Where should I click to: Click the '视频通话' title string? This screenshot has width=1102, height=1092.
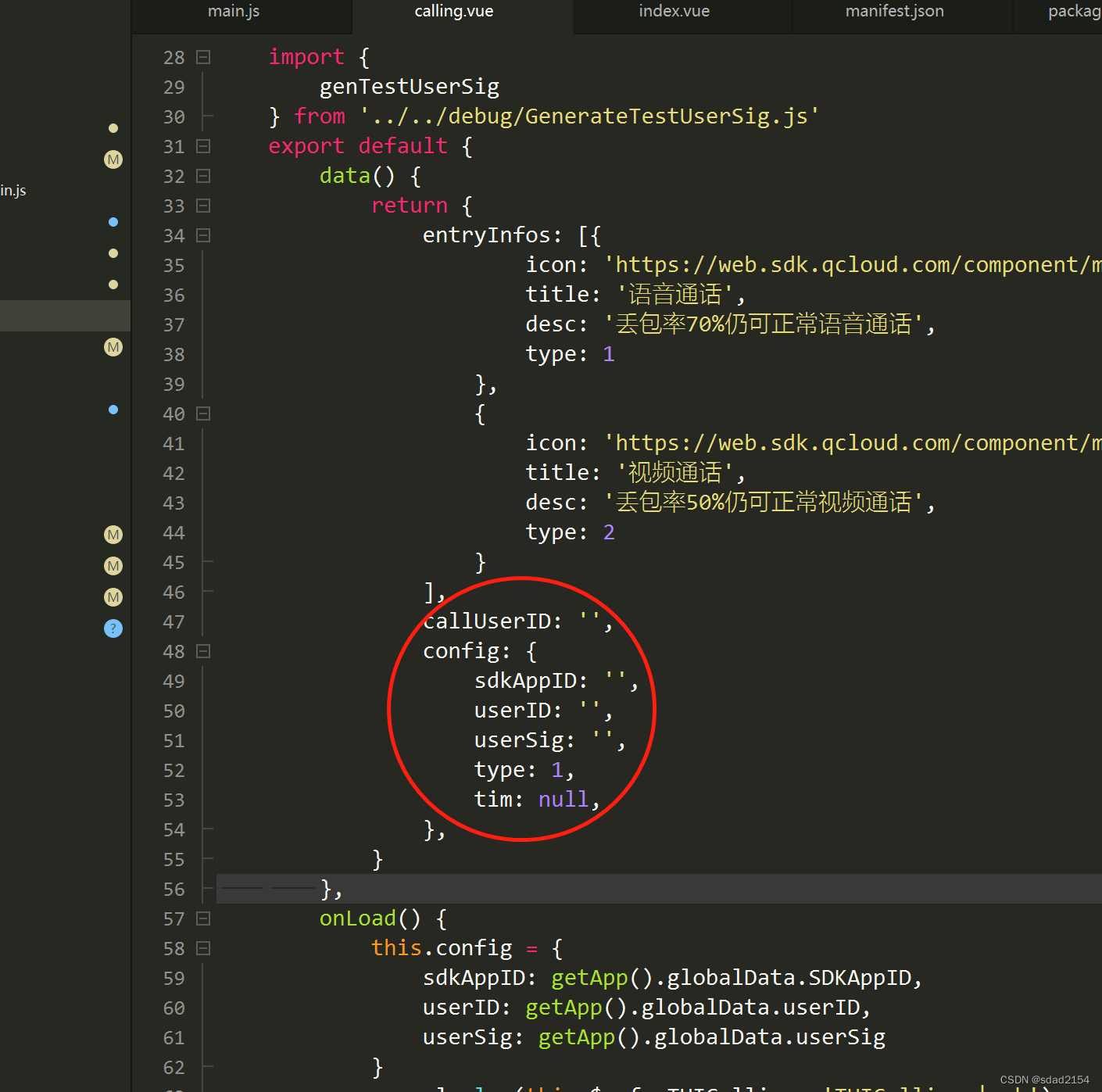[x=674, y=473]
